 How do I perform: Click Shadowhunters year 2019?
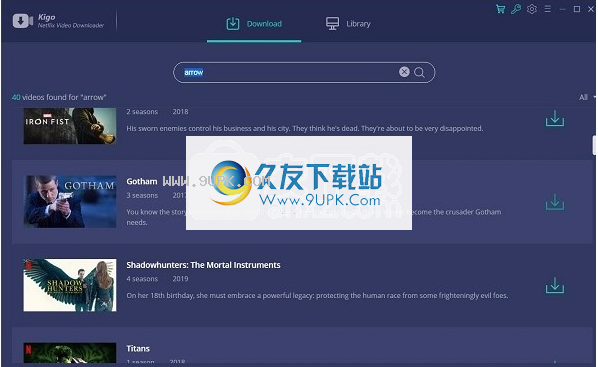pyautogui.click(x=180, y=279)
